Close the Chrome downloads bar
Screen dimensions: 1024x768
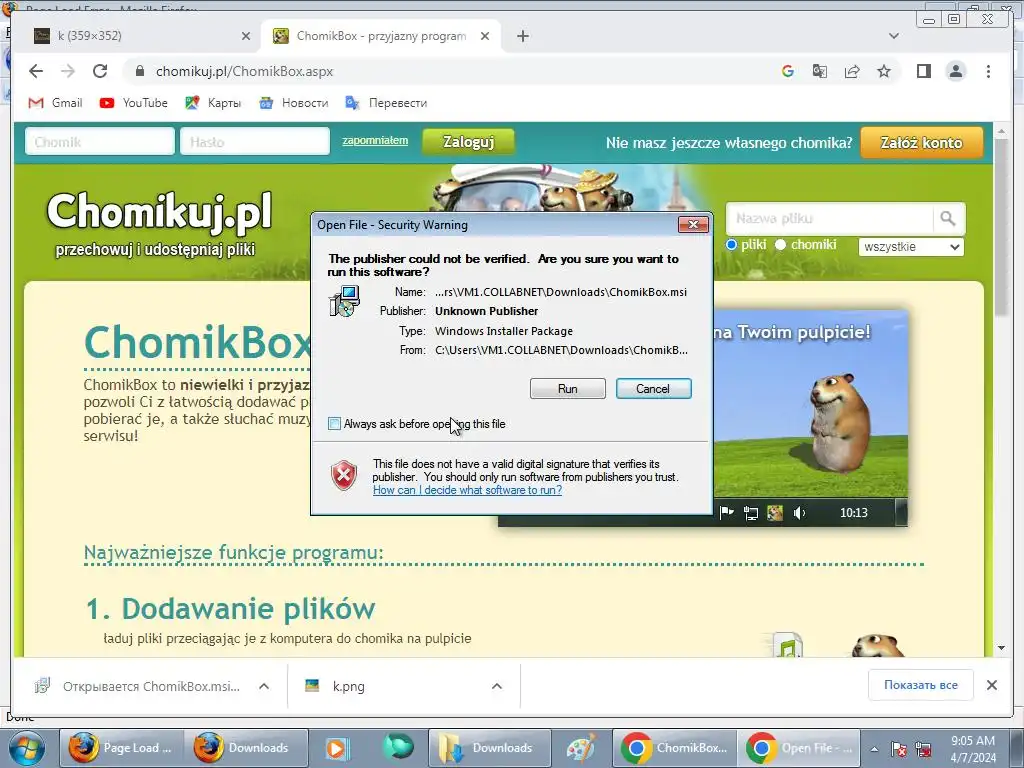(991, 685)
